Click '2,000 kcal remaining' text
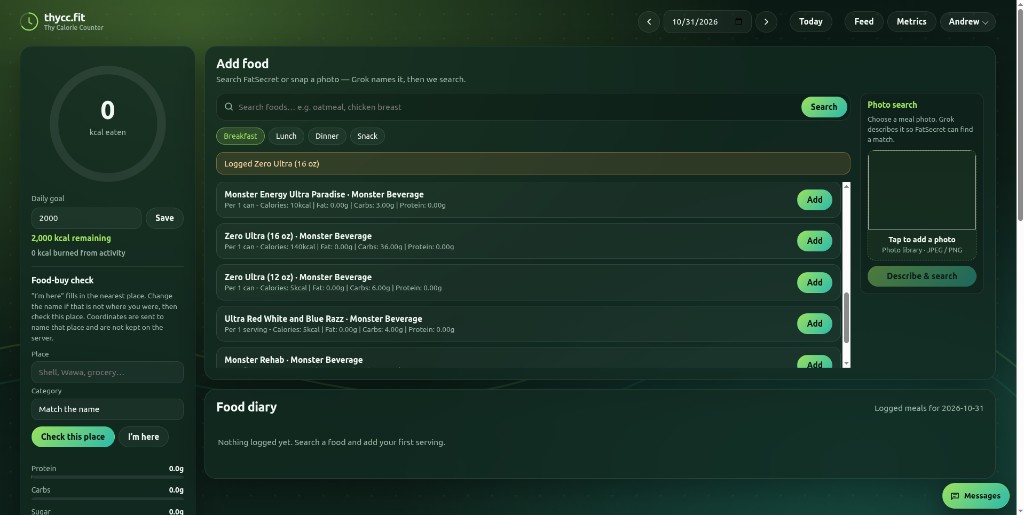This screenshot has width=1024, height=515. coord(71,238)
